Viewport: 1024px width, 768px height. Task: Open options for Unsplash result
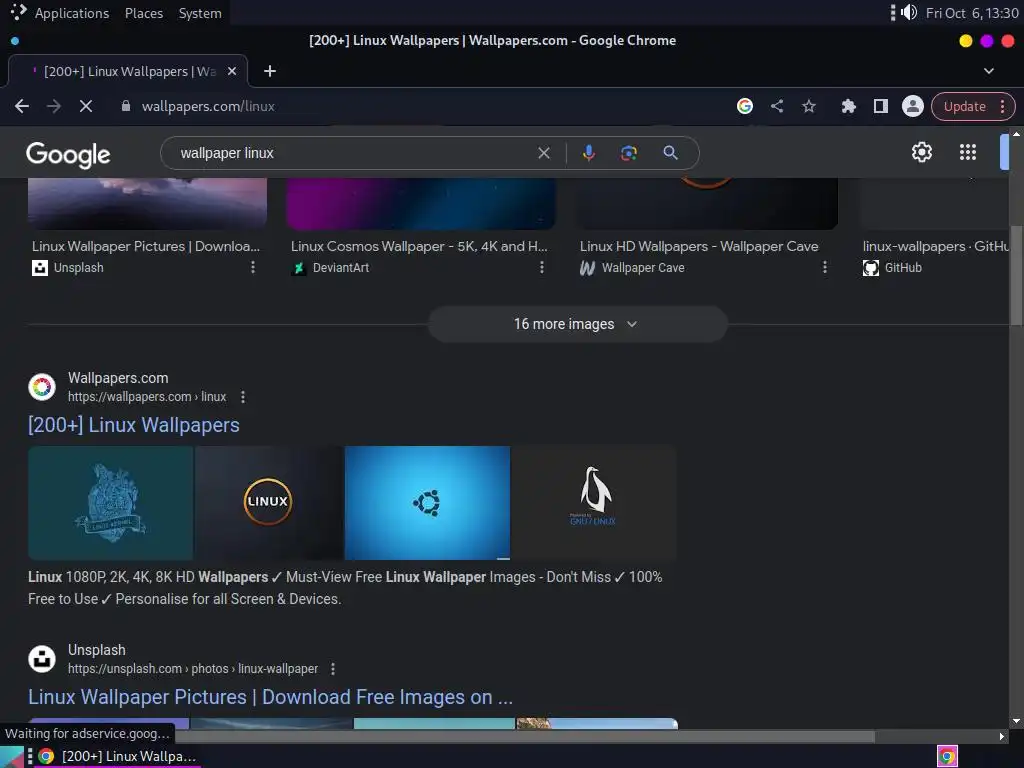333,669
